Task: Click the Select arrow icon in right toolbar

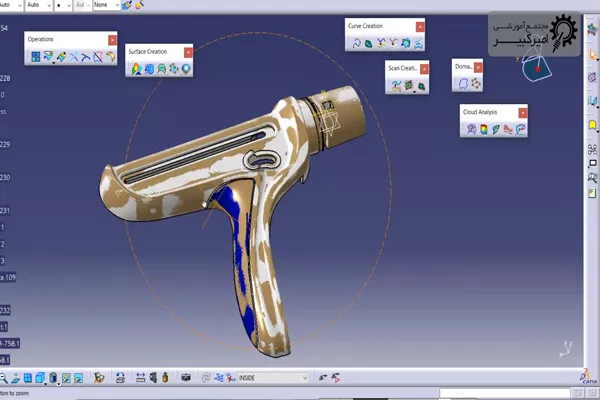Action: (593, 55)
